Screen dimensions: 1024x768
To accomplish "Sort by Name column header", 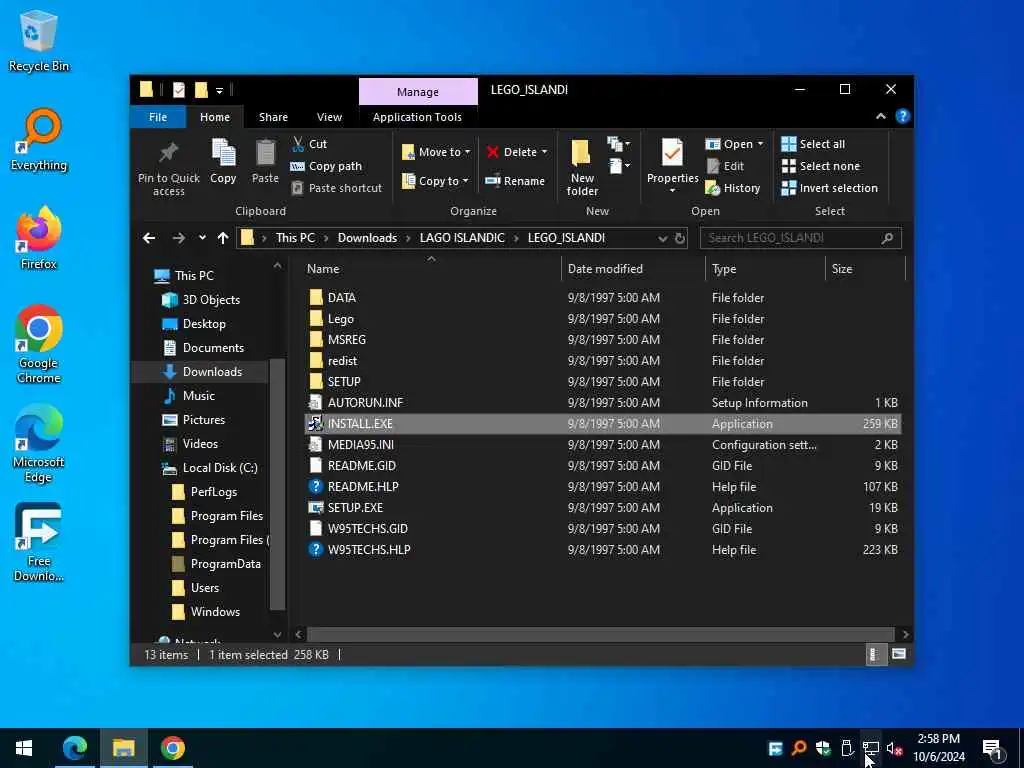I will pyautogui.click(x=431, y=268).
